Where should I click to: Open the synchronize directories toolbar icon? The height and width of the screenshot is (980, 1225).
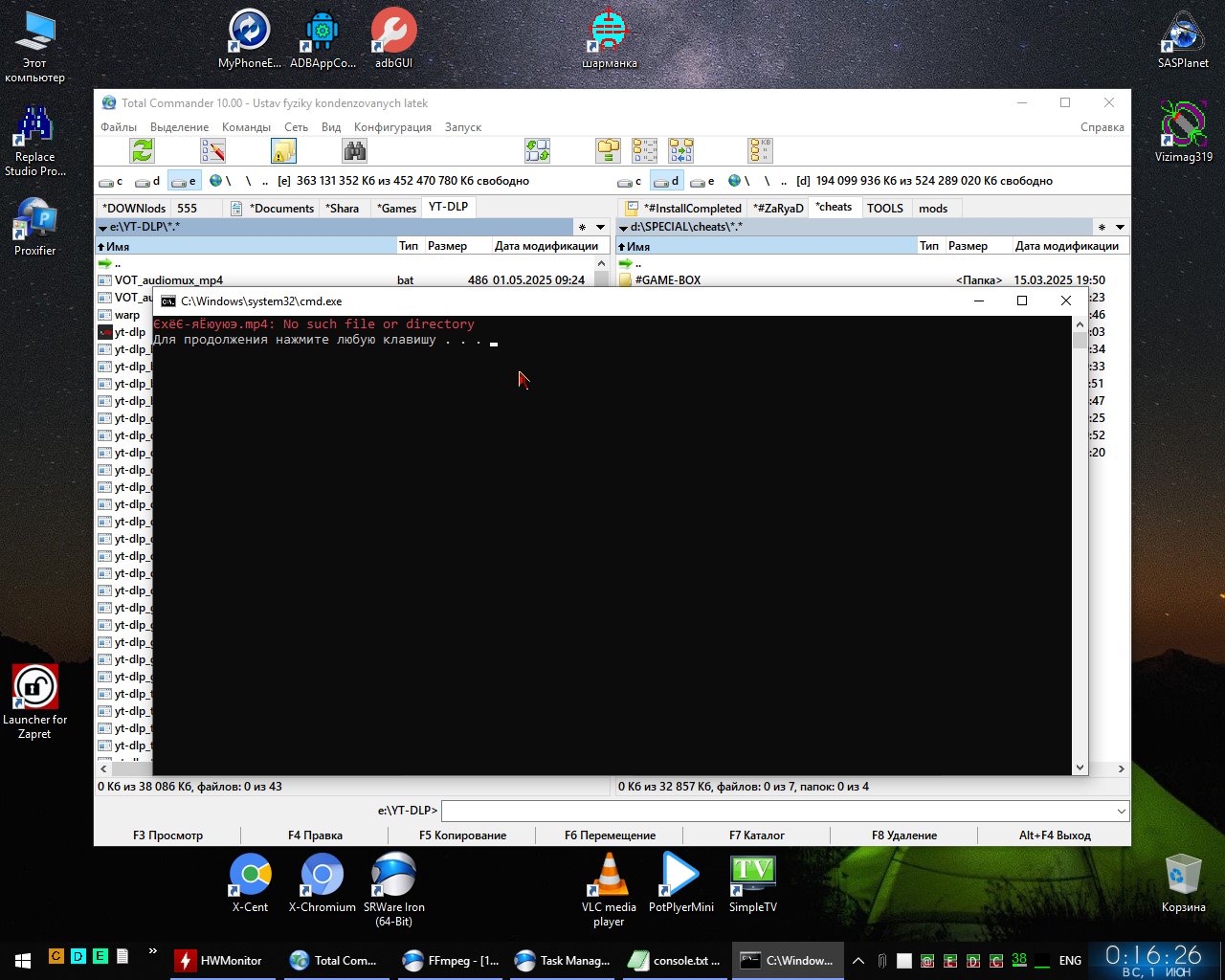click(x=537, y=151)
